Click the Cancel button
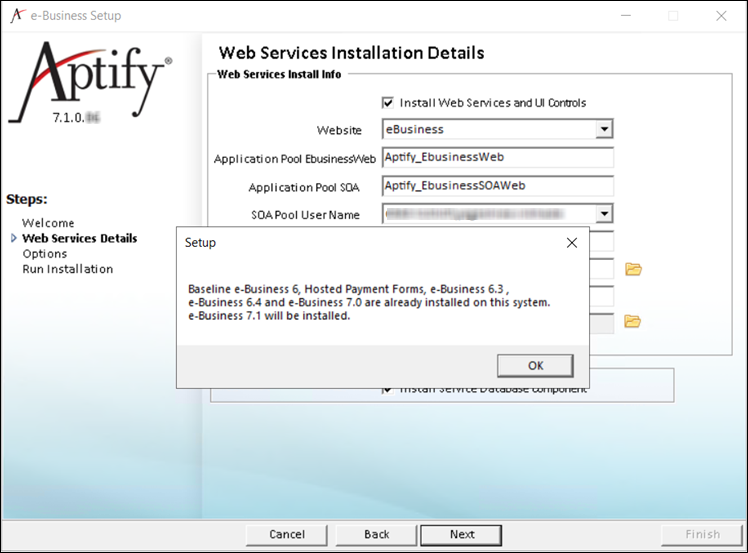Screen dimensions: 748x553 [x=287, y=534]
